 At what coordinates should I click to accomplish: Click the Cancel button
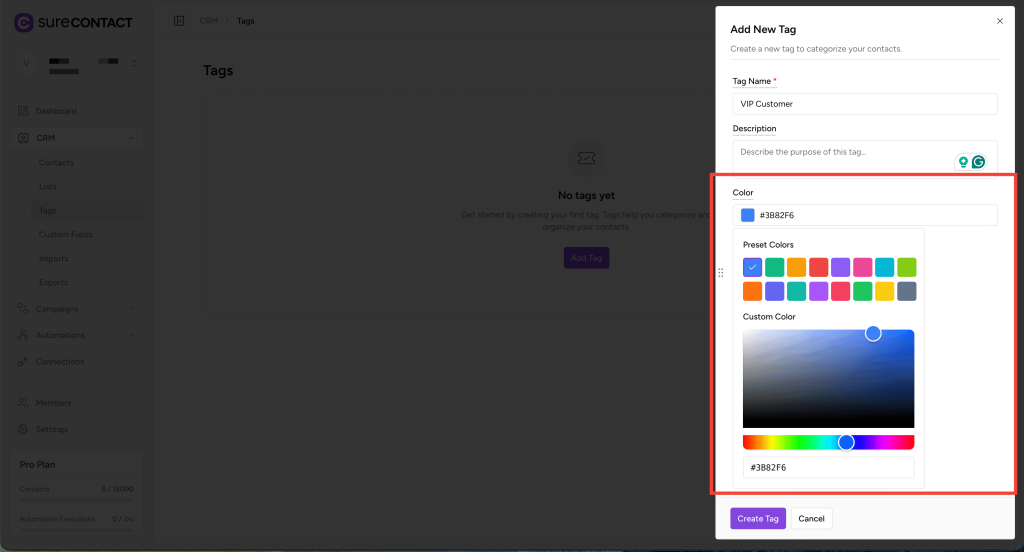pos(811,518)
